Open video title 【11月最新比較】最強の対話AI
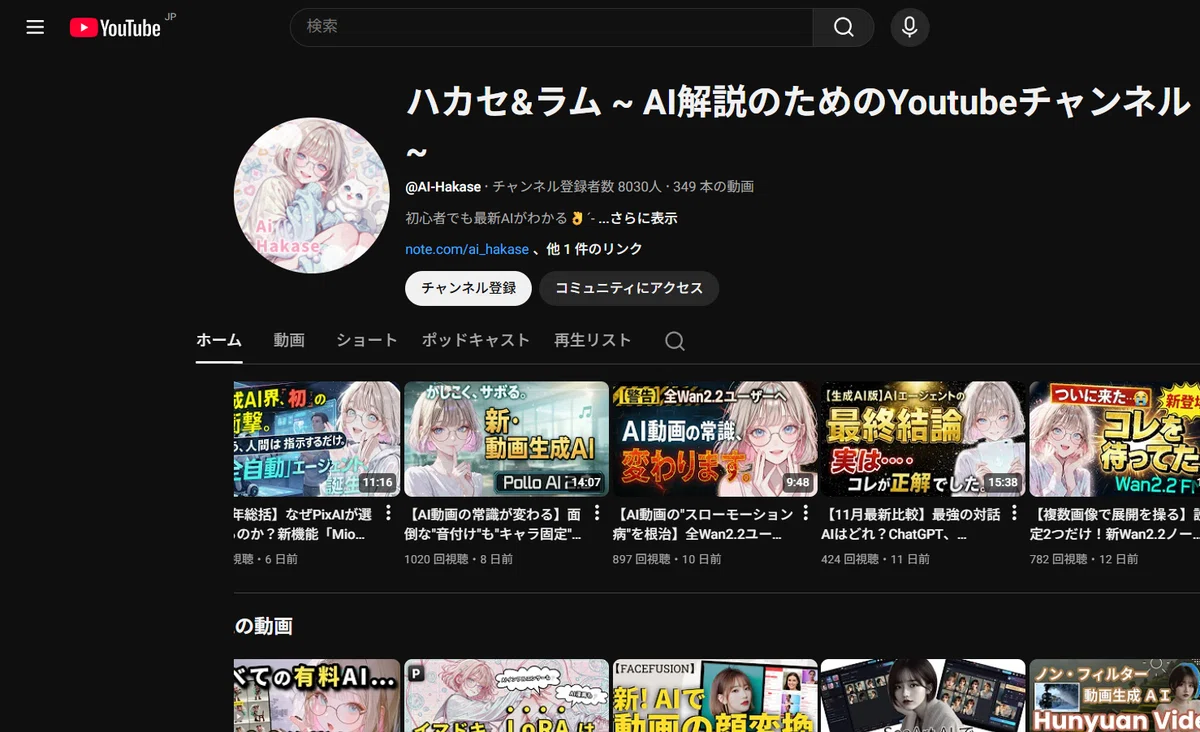This screenshot has width=1200, height=732. (x=912, y=524)
